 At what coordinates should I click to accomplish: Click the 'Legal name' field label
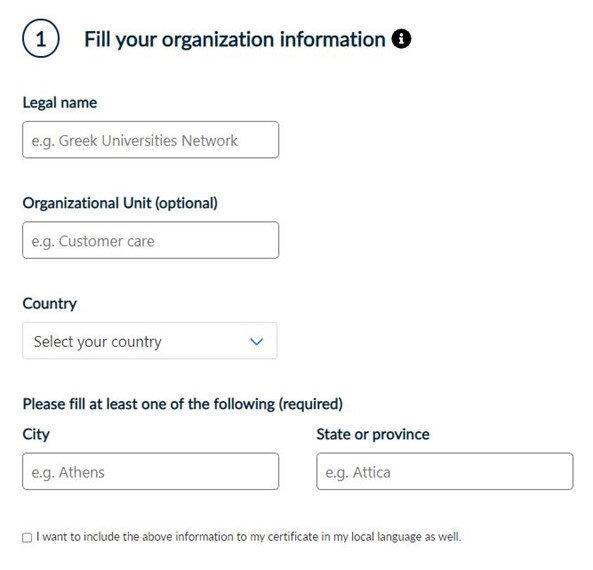[60, 103]
